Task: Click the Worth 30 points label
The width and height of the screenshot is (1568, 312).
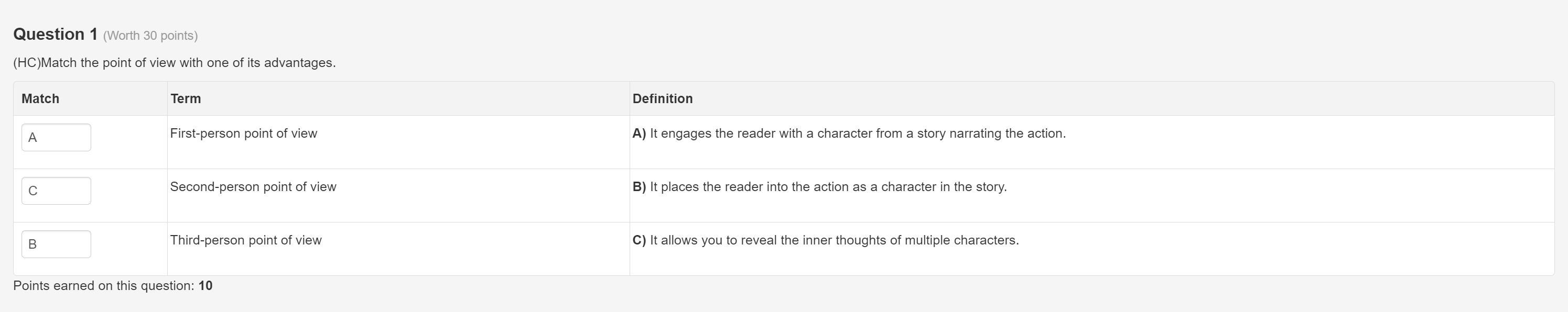Action: [150, 36]
